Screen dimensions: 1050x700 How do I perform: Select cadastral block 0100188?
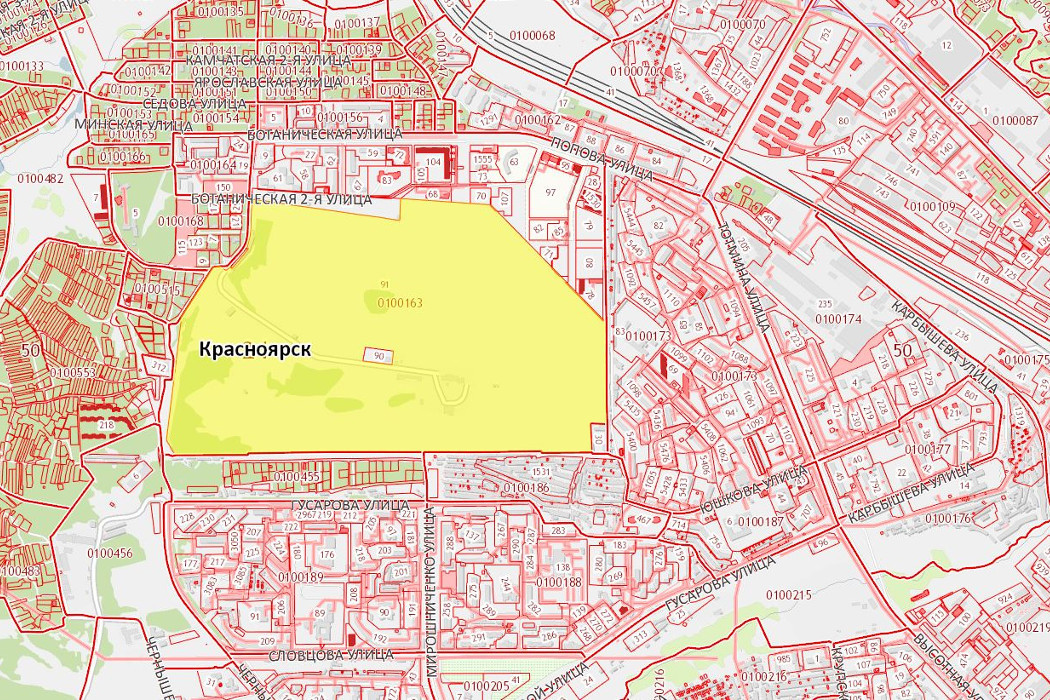point(558,582)
